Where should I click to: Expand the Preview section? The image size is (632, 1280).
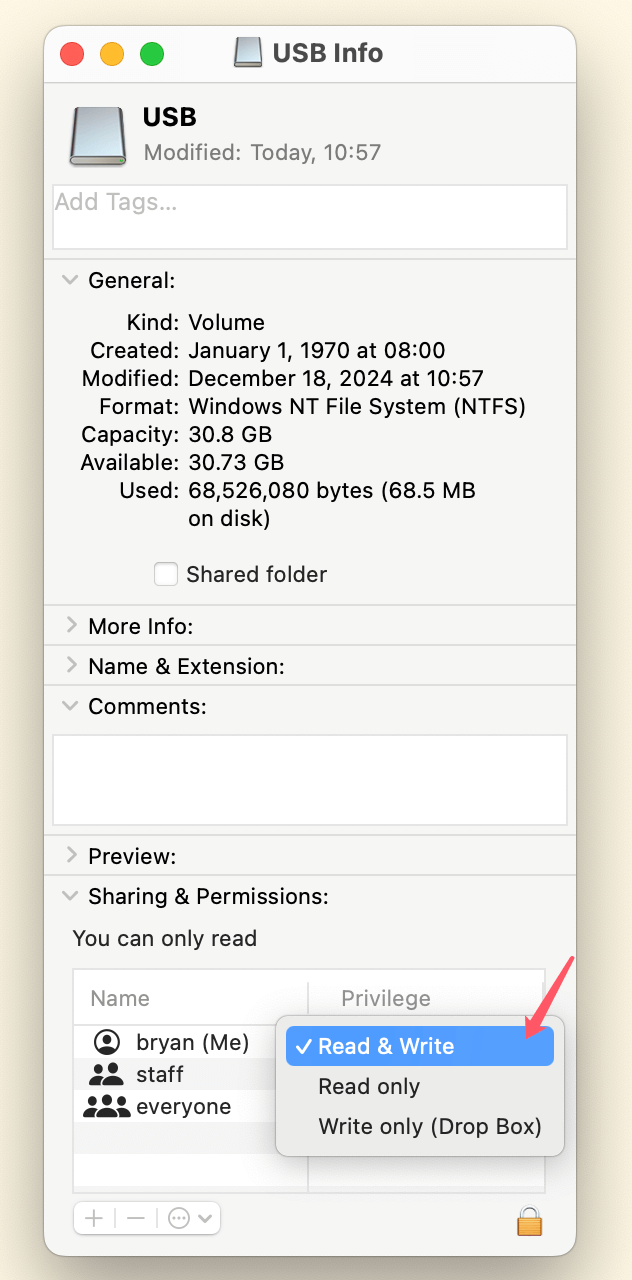point(70,856)
